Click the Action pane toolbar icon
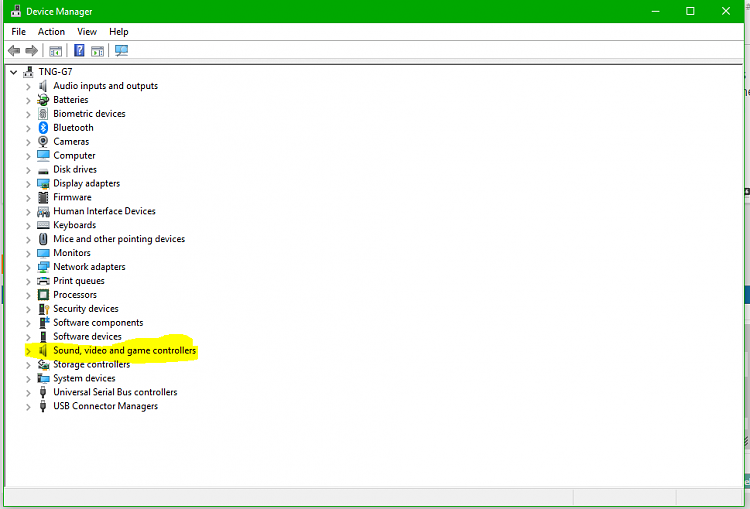The image size is (750, 509). (98, 51)
